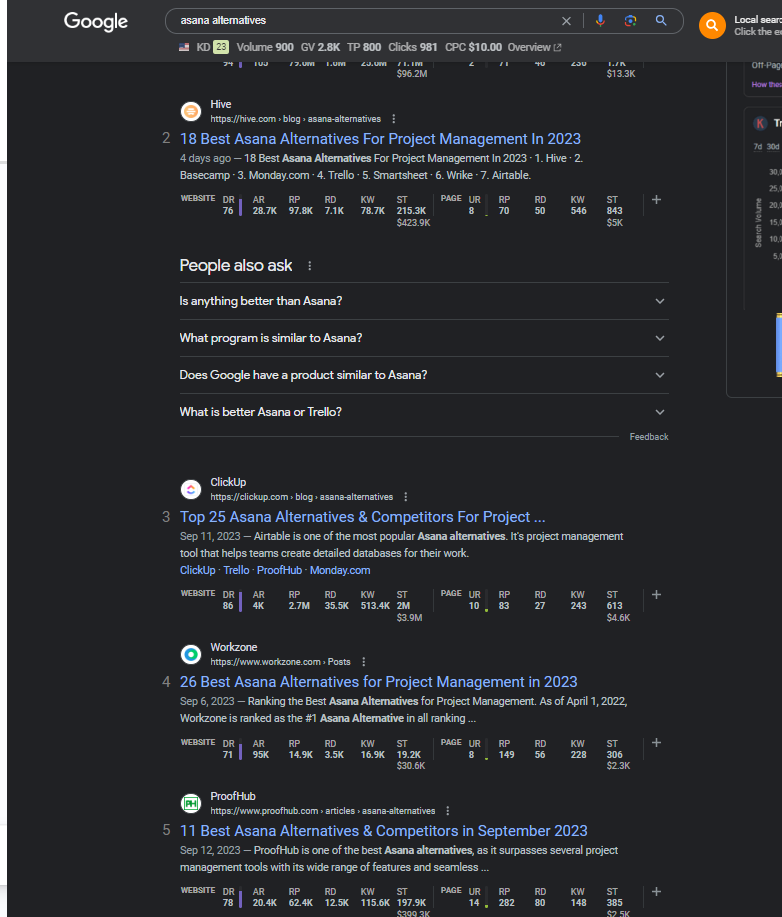Open the three-dot menu for the Hive result
The width and height of the screenshot is (782, 917).
[x=394, y=119]
